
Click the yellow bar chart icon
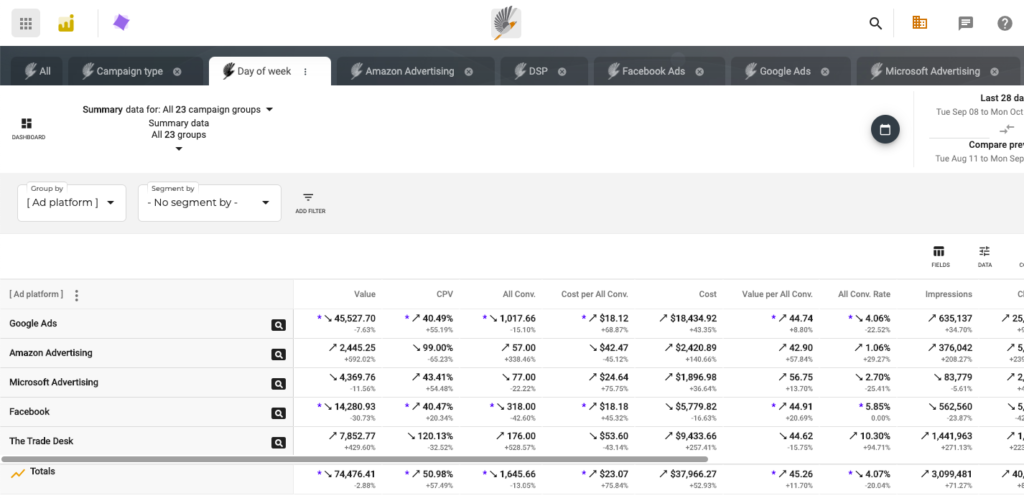click(x=67, y=22)
